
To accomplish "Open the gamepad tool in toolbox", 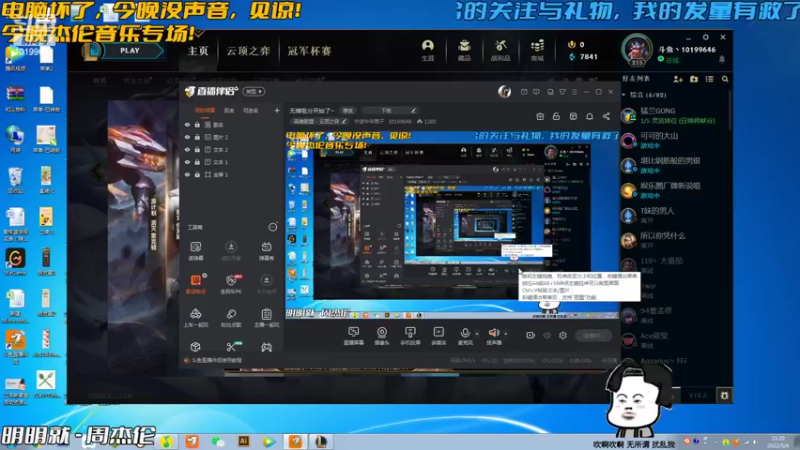I will (266, 347).
